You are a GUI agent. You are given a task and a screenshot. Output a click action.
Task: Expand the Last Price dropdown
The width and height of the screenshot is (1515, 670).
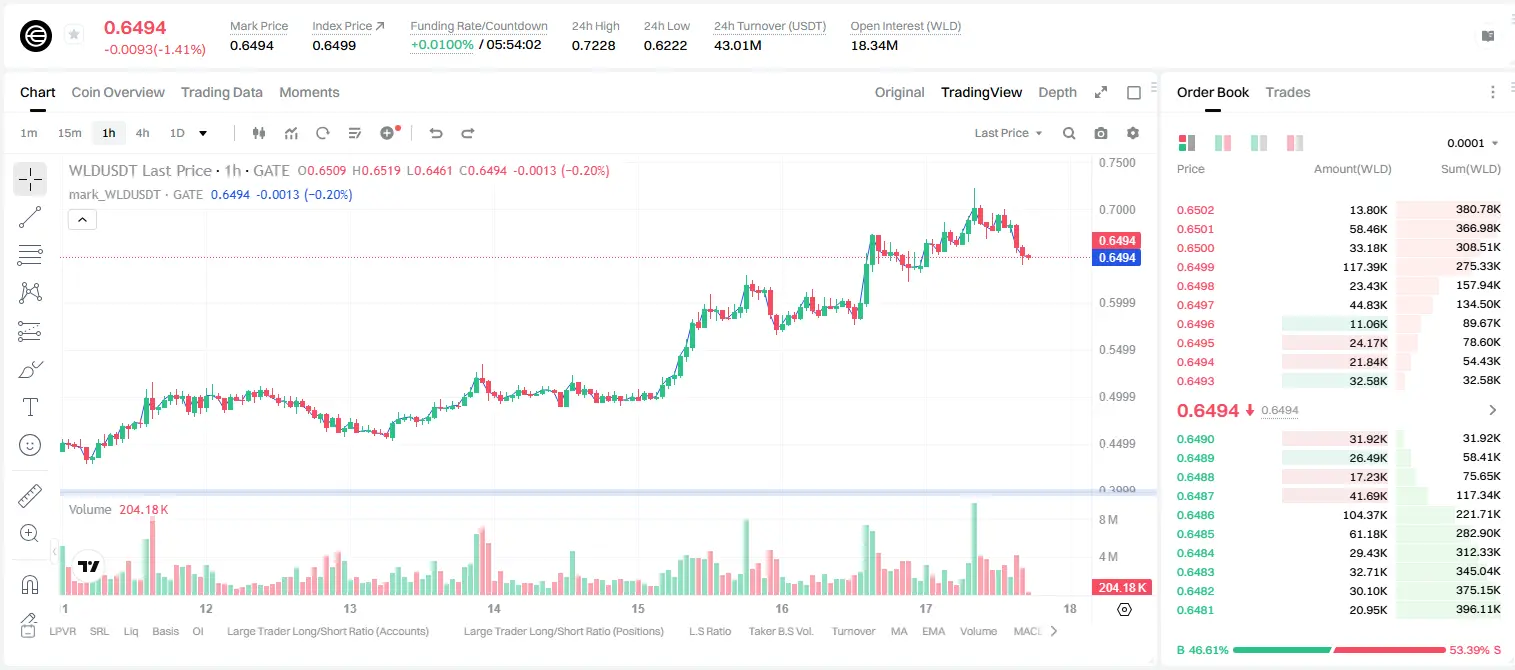pyautogui.click(x=1008, y=133)
